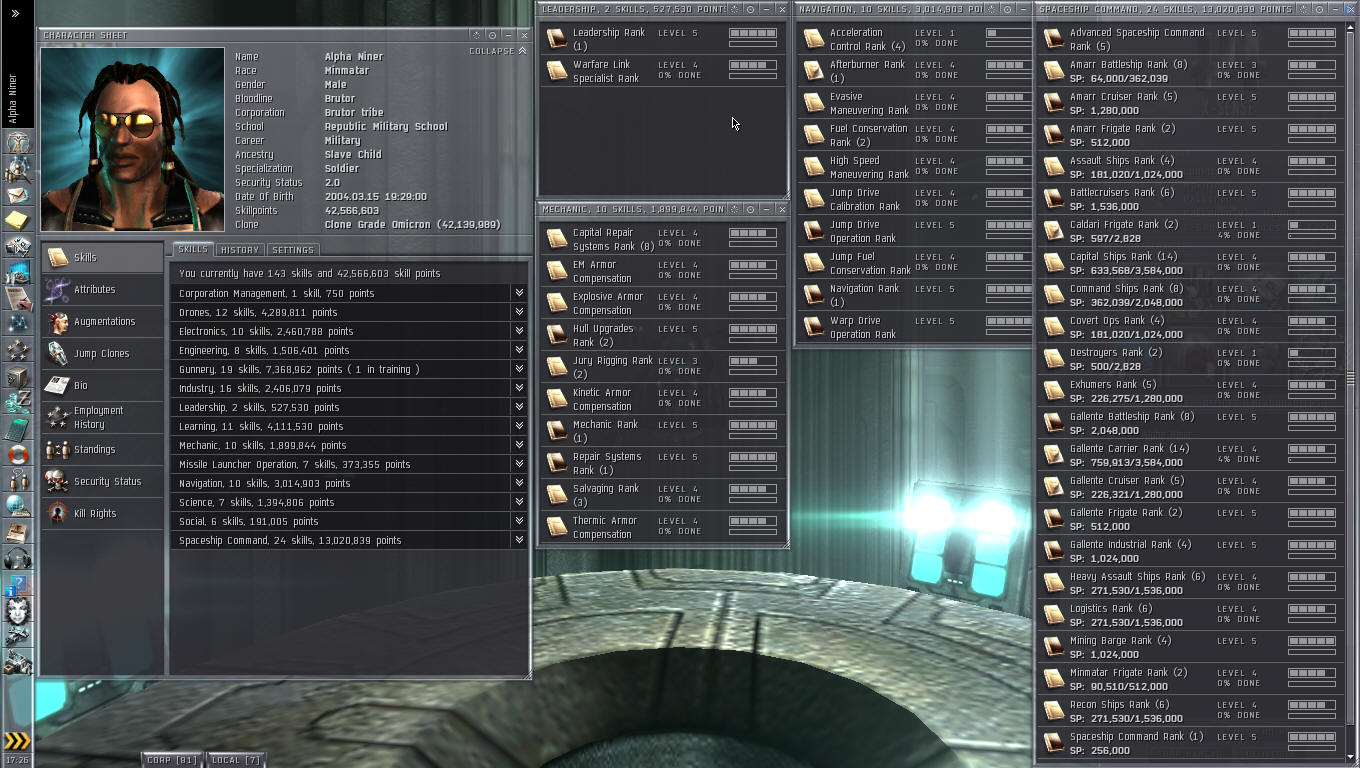Expand the Electronics skill group arrow
The image size is (1360, 768).
click(x=519, y=331)
